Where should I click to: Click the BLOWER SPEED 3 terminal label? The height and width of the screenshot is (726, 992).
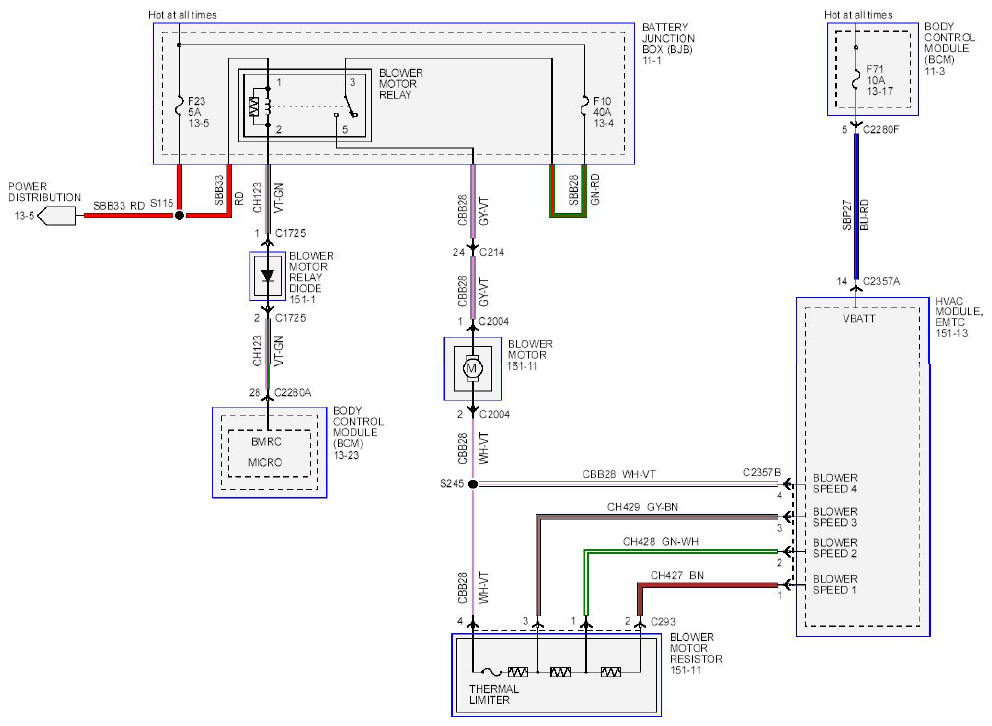(x=835, y=517)
